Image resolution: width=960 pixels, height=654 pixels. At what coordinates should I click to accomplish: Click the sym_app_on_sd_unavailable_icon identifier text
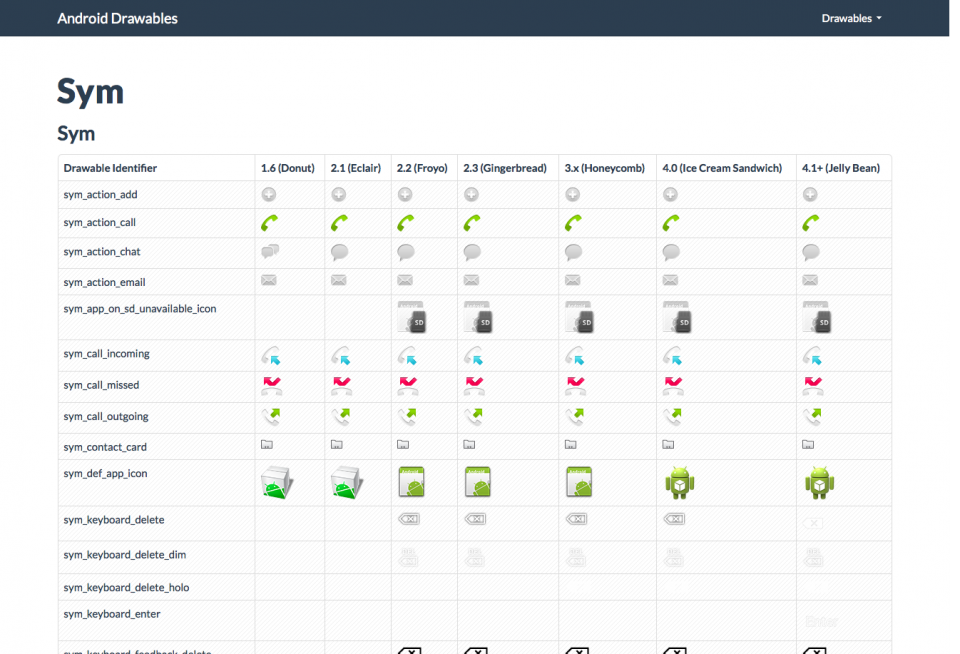coord(140,309)
